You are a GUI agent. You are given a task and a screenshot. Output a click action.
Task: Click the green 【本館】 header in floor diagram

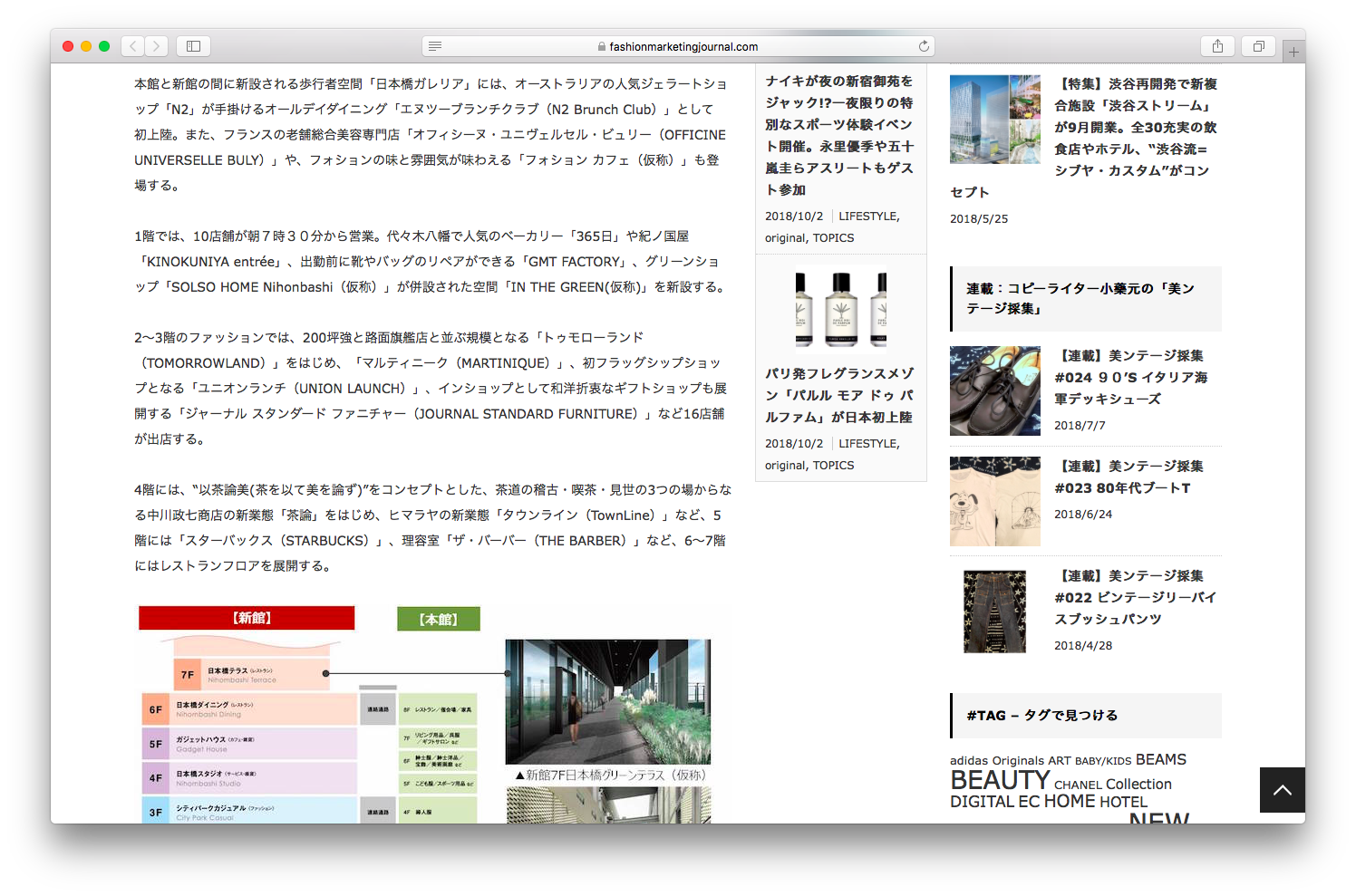(439, 619)
